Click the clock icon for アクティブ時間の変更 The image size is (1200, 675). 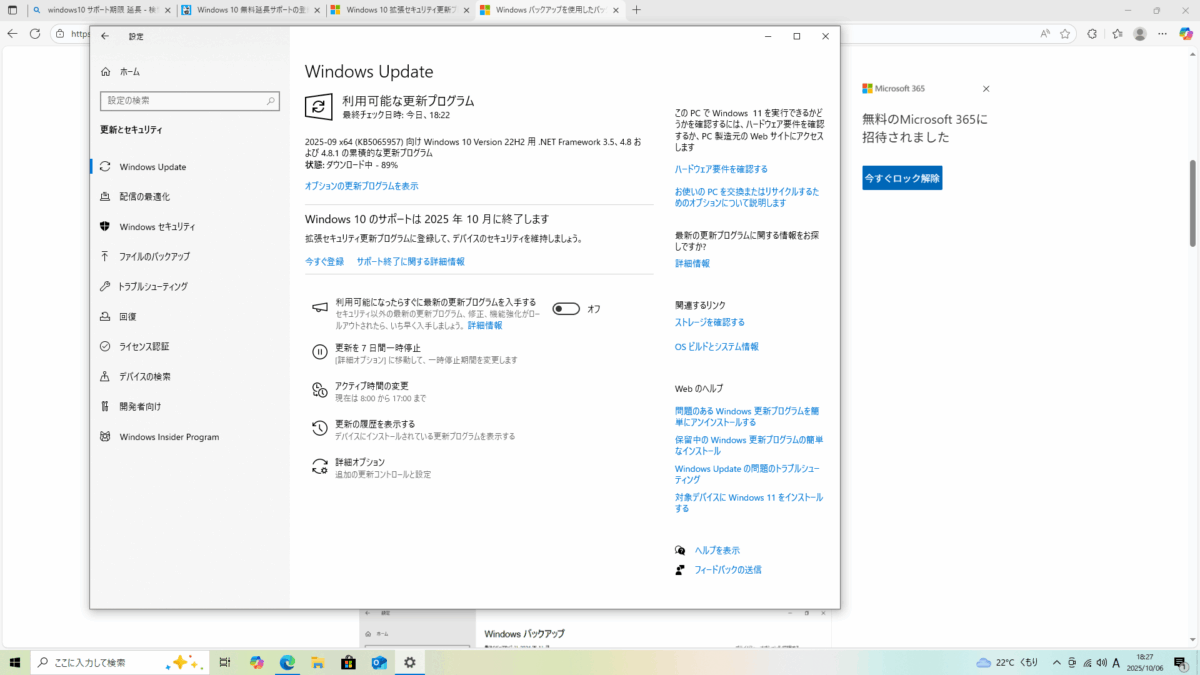[319, 390]
